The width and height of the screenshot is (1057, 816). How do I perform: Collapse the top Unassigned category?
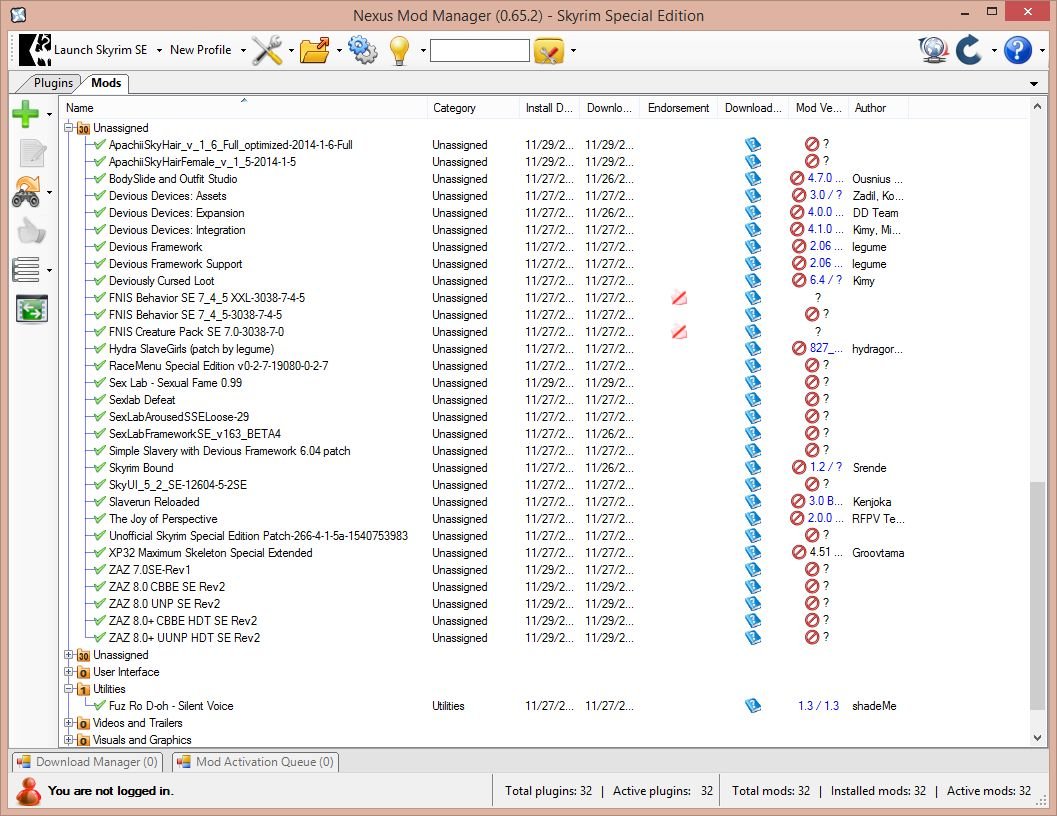tap(69, 127)
